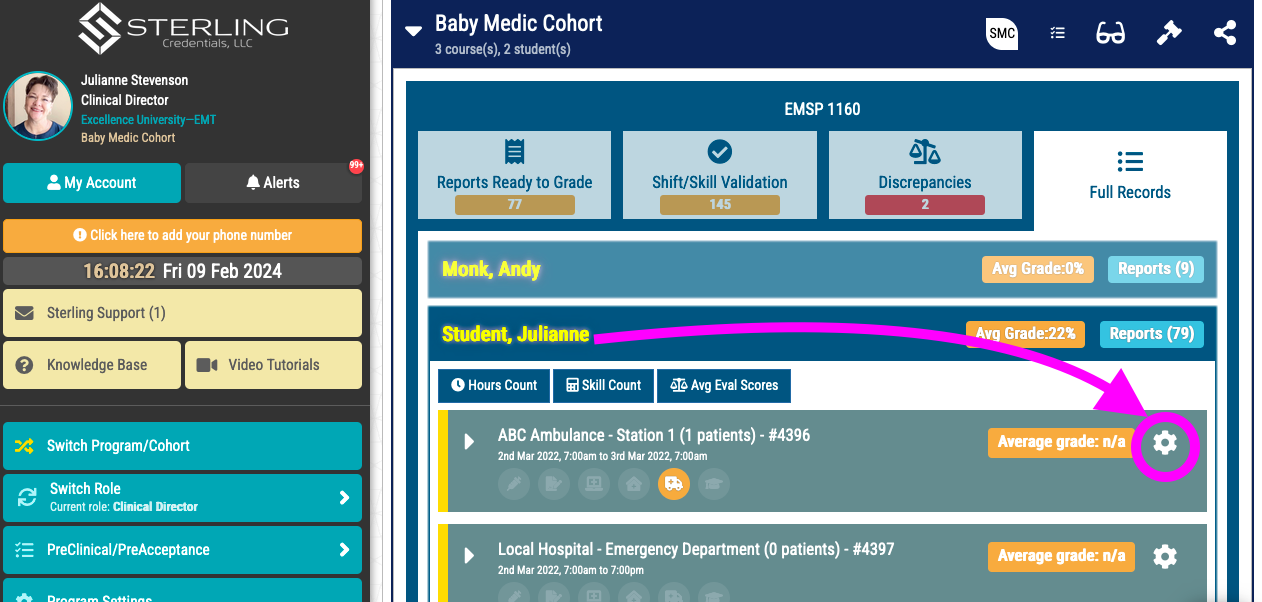Open Reports (79) for Student, Julianne
Image resolution: width=1262 pixels, height=602 pixels.
1151,333
